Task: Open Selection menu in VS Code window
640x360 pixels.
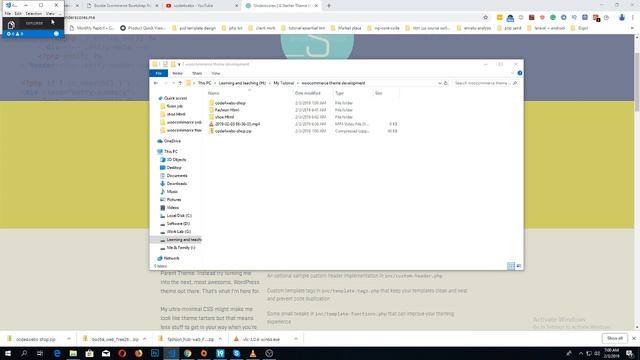Action: [33, 13]
